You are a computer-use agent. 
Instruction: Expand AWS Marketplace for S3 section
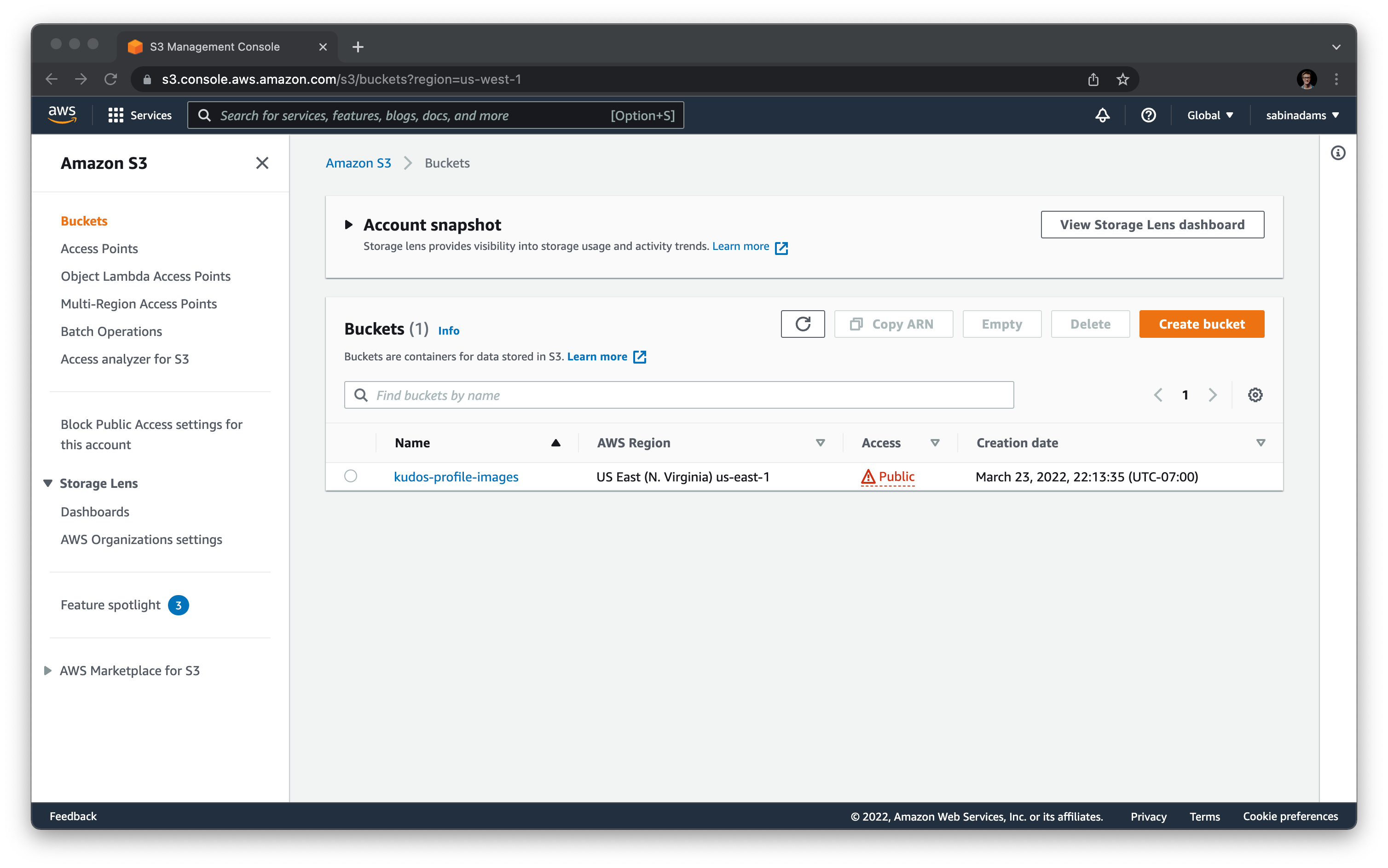[x=48, y=671]
